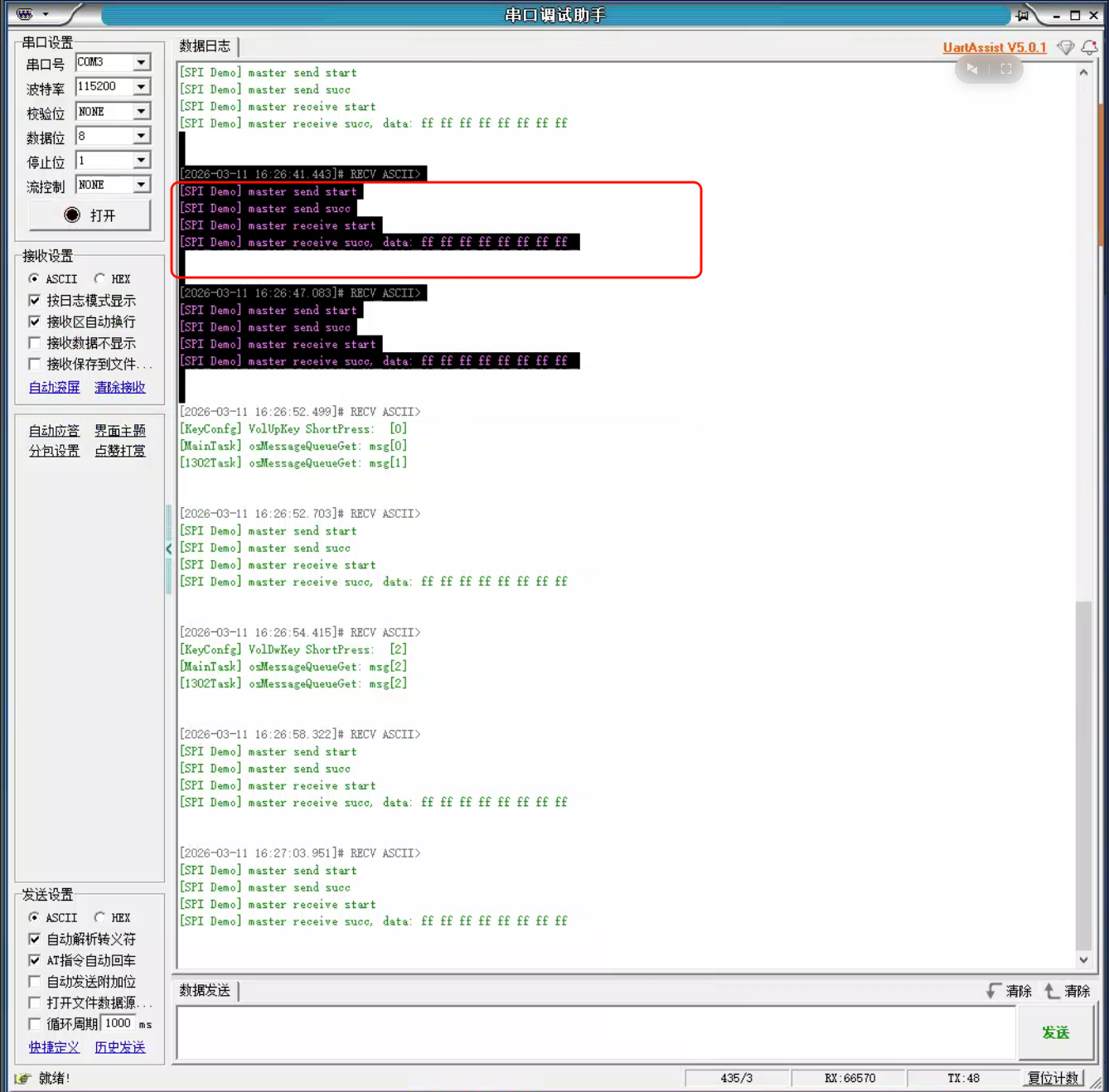Open the 数据位 dropdown

point(142,136)
